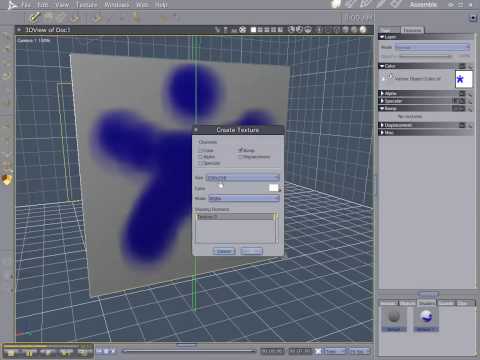Image resolution: width=480 pixels, height=360 pixels.
Task: Click the orange paint bucket tool in sidebar
Action: pos(7,180)
